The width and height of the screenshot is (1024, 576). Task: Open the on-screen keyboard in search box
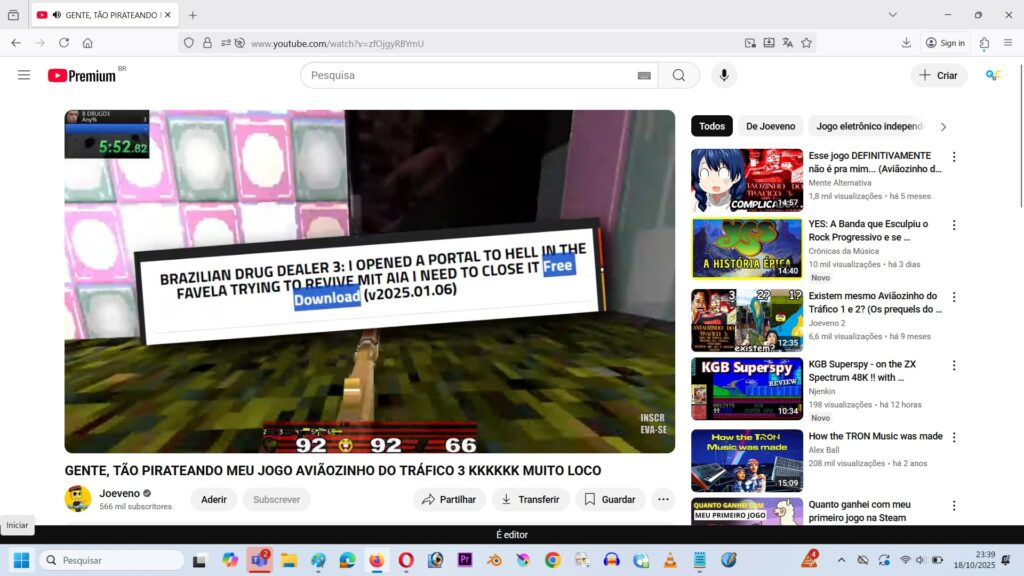644,76
